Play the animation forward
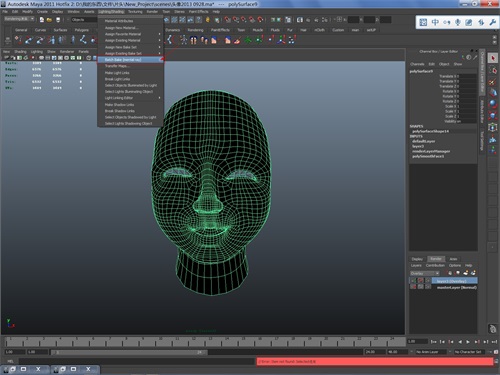This screenshot has height=375, width=500. (x=468, y=342)
